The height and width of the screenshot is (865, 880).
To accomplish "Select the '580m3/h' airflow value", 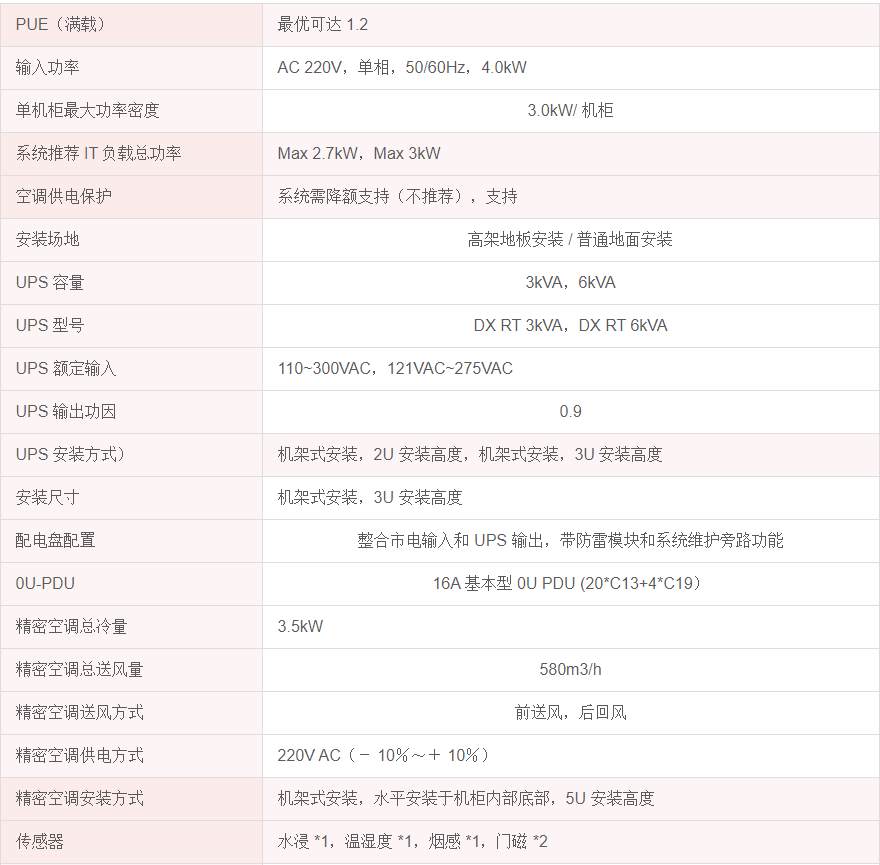I will [x=570, y=669].
